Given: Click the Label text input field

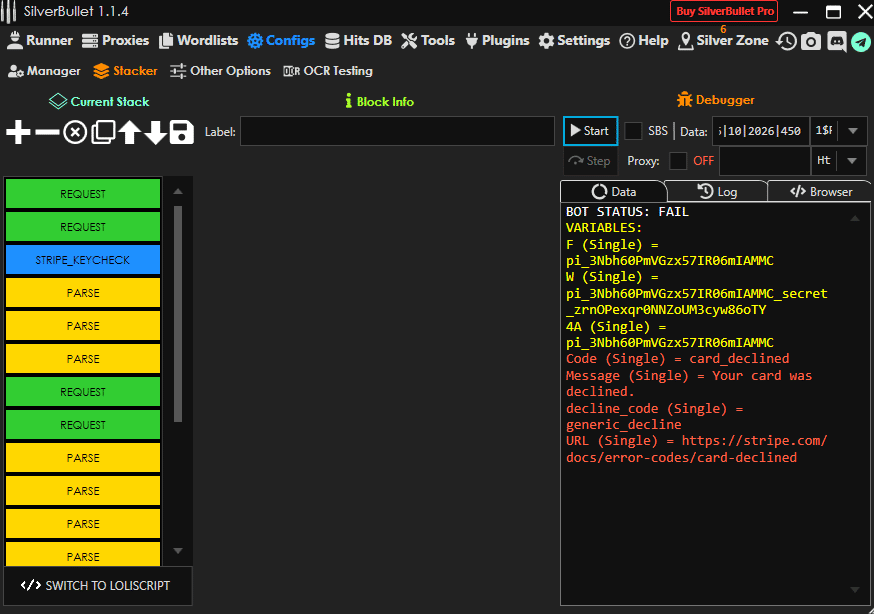Looking at the screenshot, I should (x=397, y=131).
